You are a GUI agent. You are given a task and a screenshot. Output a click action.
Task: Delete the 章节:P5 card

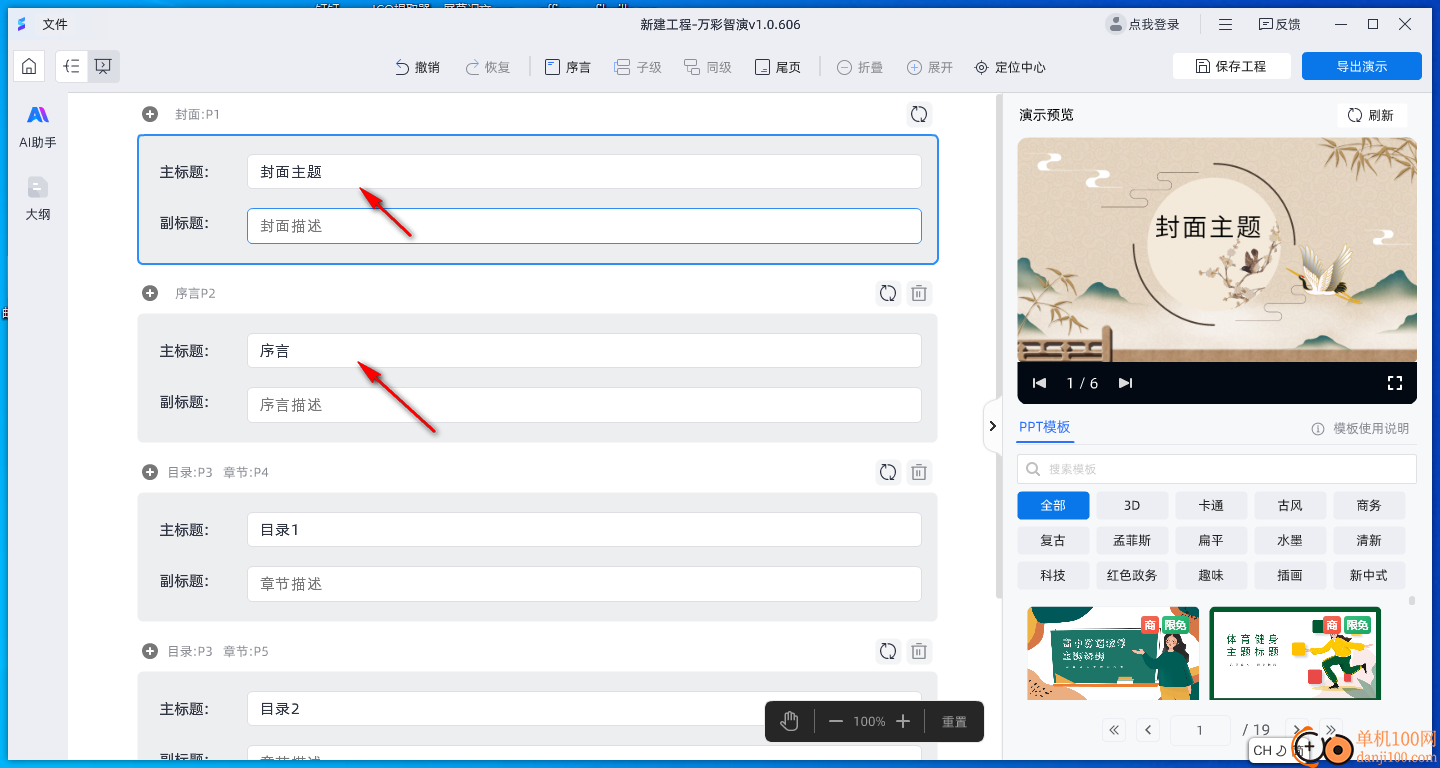tap(919, 651)
